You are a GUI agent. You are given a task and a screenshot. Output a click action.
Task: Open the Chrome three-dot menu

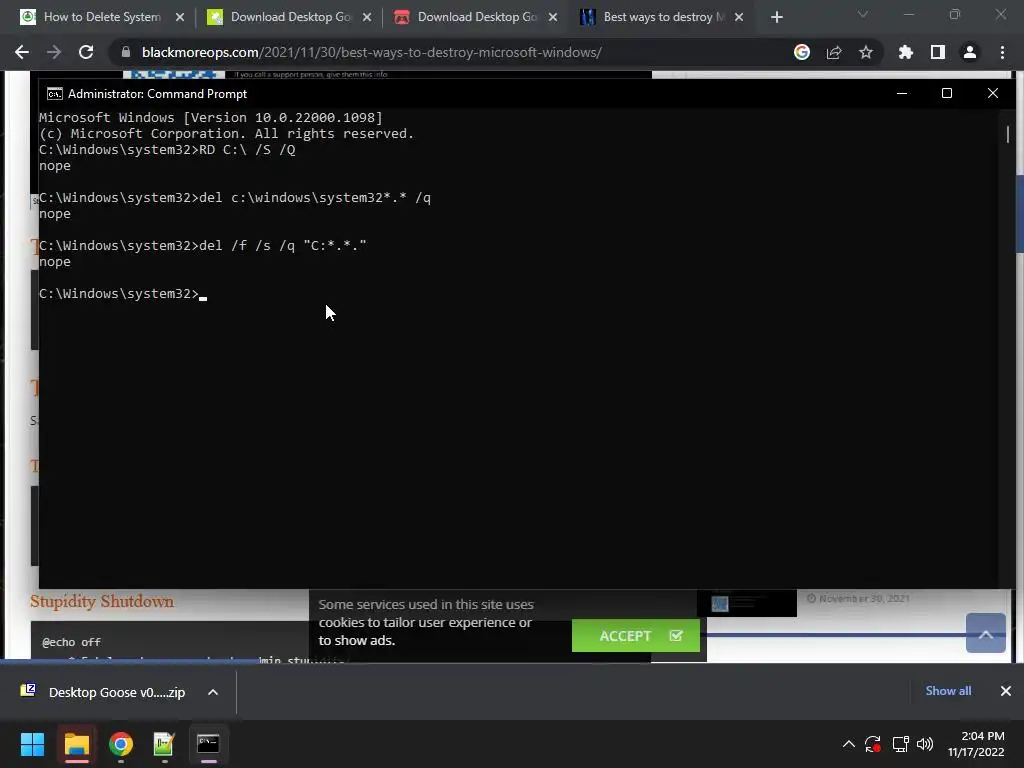(x=1002, y=52)
